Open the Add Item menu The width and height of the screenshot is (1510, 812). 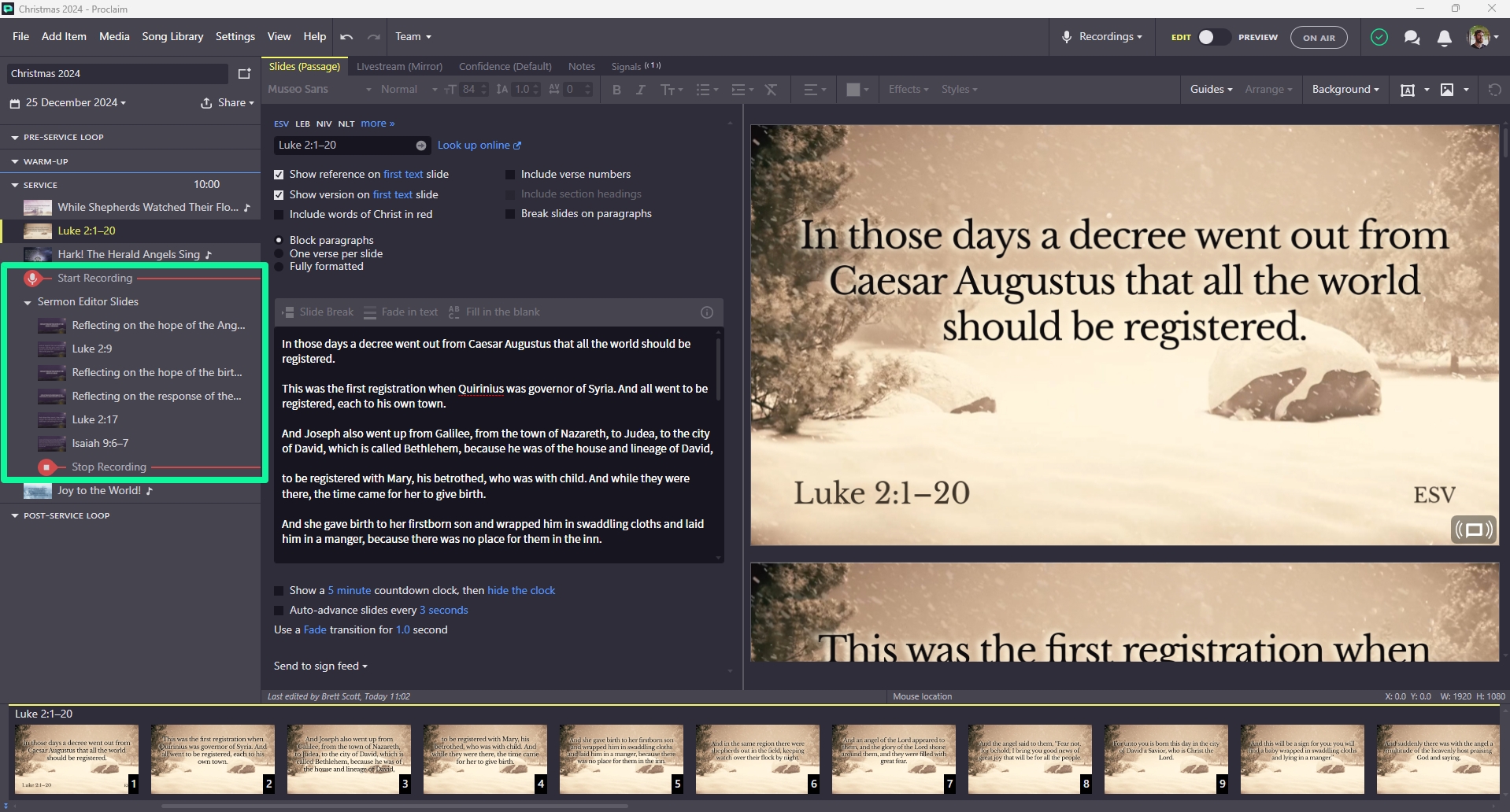tap(64, 37)
